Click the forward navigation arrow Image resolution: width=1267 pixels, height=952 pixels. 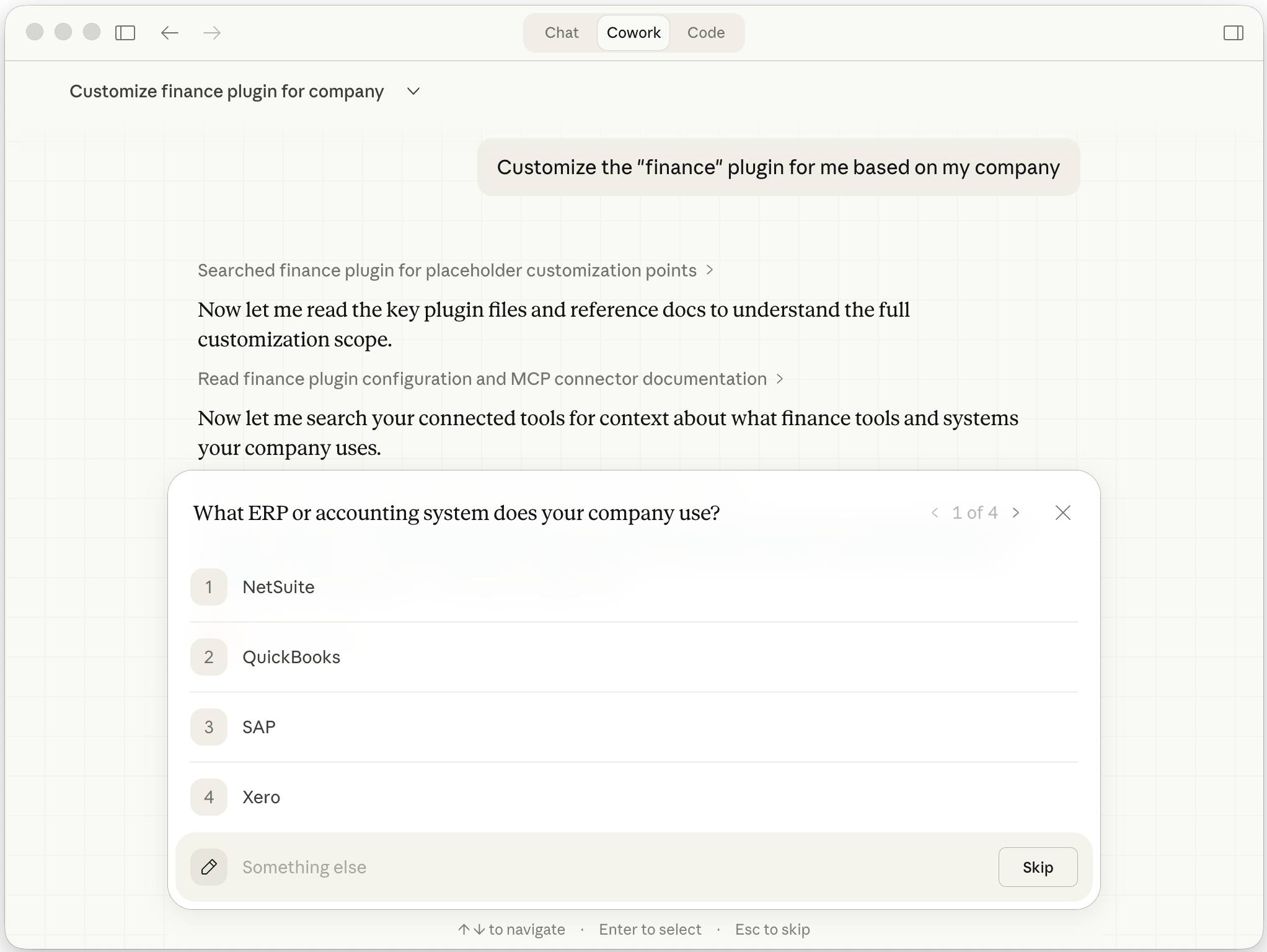click(211, 33)
